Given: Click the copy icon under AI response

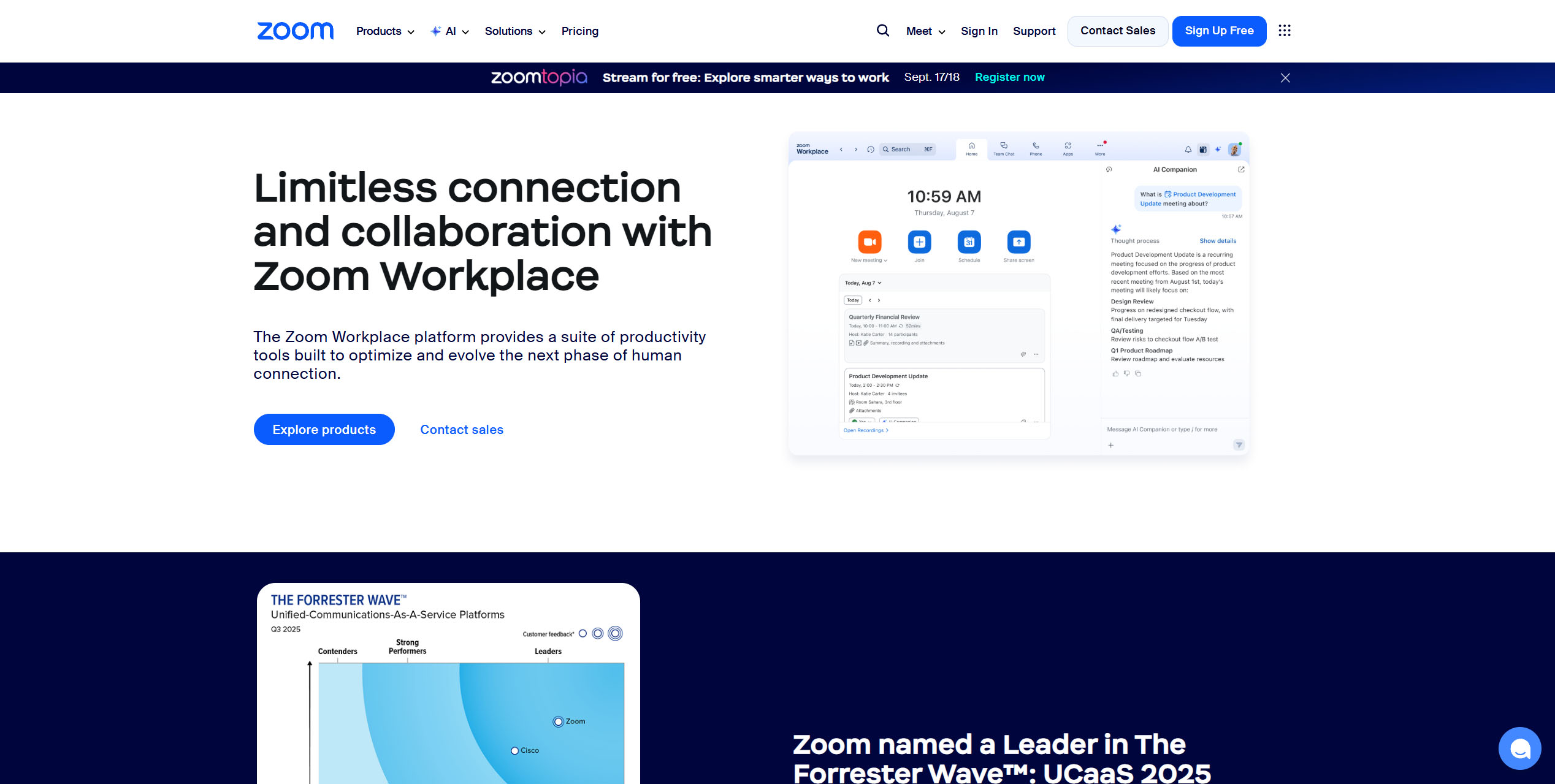Looking at the screenshot, I should pos(1138,373).
